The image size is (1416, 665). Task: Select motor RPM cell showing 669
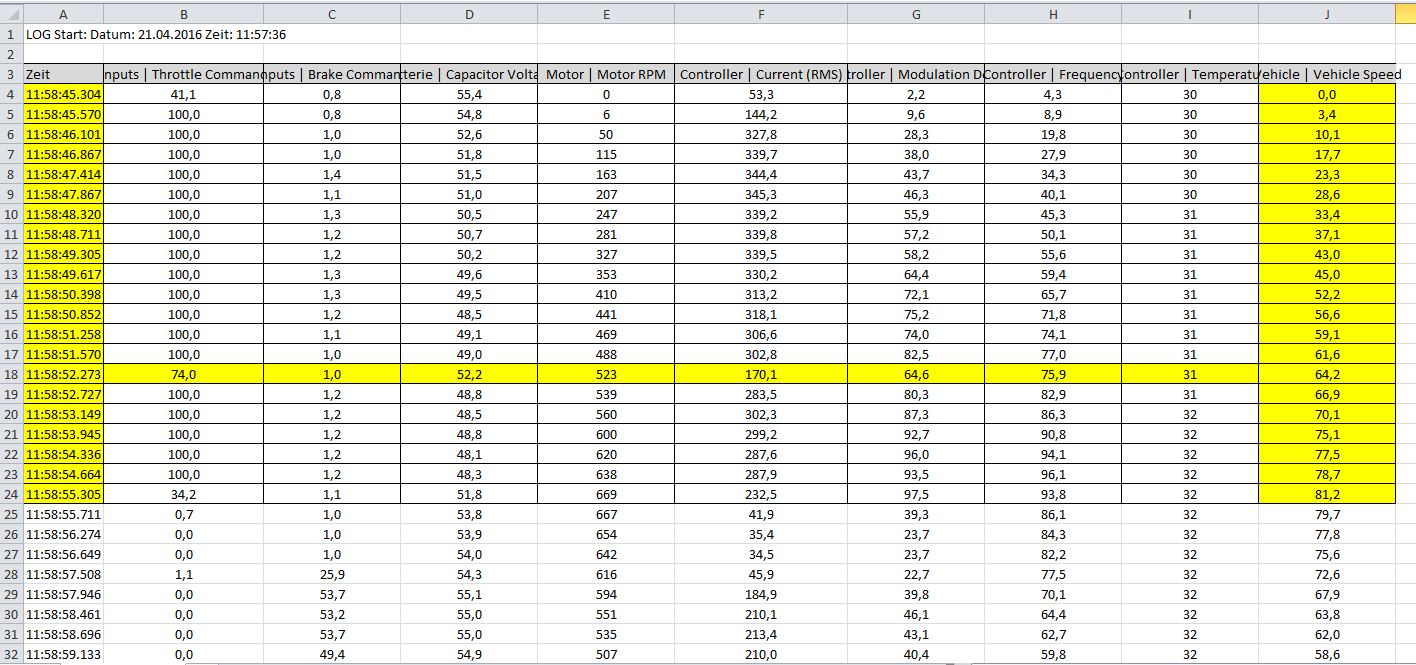606,494
